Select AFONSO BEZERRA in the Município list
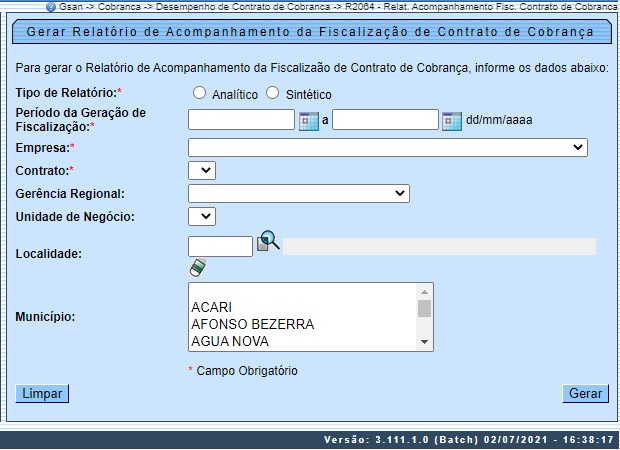This screenshot has height=450, width=620. pos(252,324)
